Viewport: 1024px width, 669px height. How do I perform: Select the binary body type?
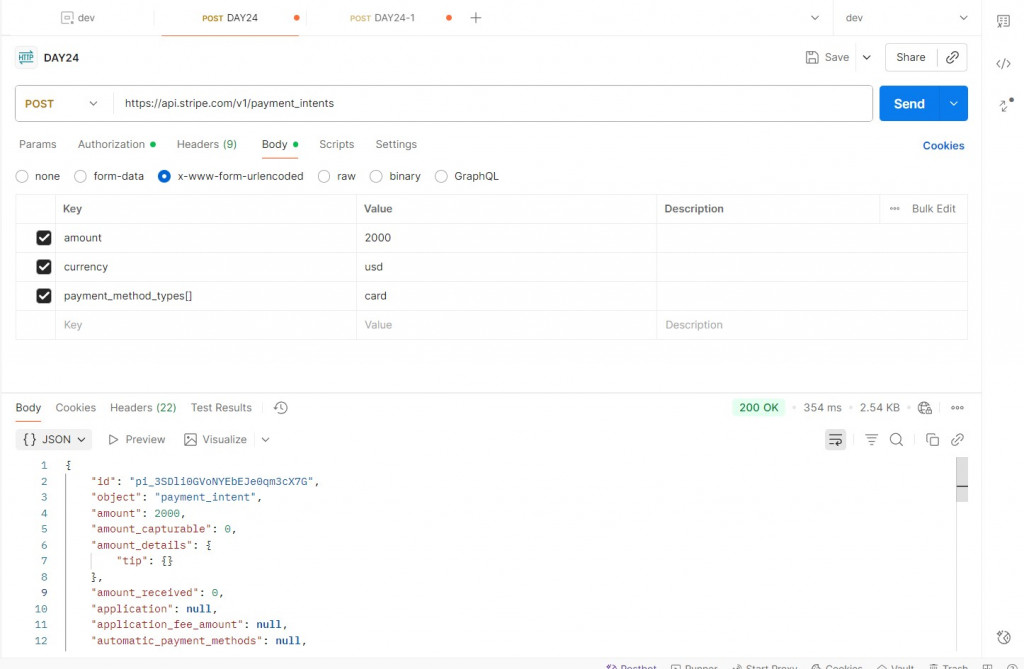[x=376, y=176]
